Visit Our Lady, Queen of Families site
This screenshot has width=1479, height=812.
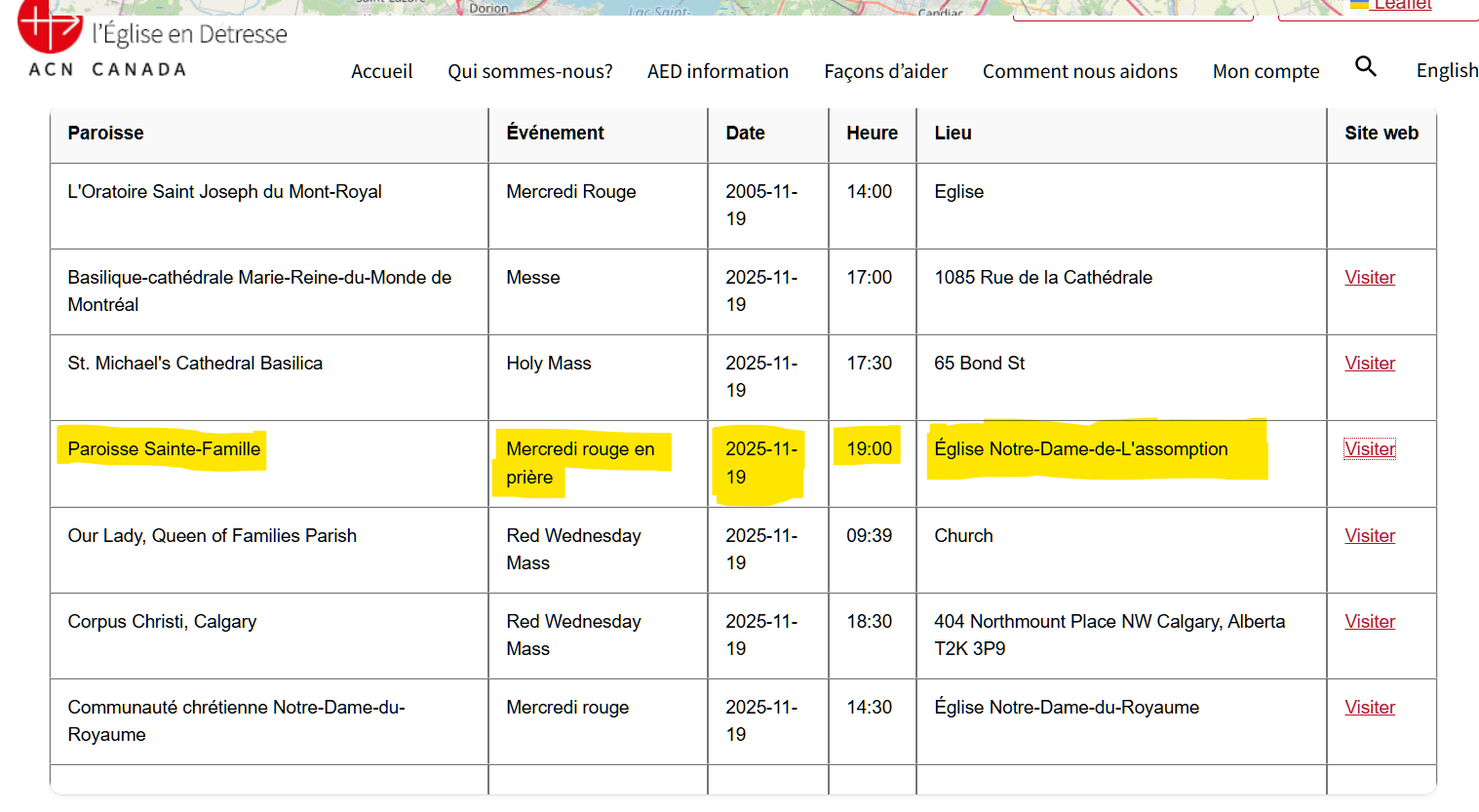point(1369,536)
